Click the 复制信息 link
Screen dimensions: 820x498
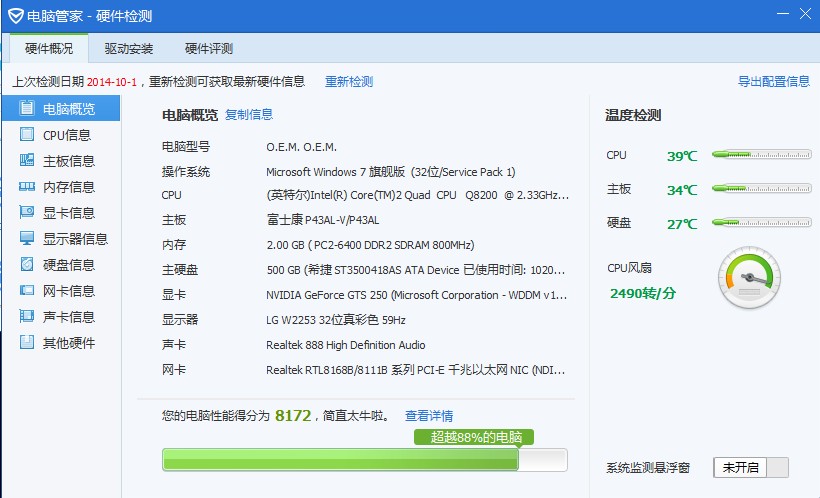pyautogui.click(x=249, y=115)
